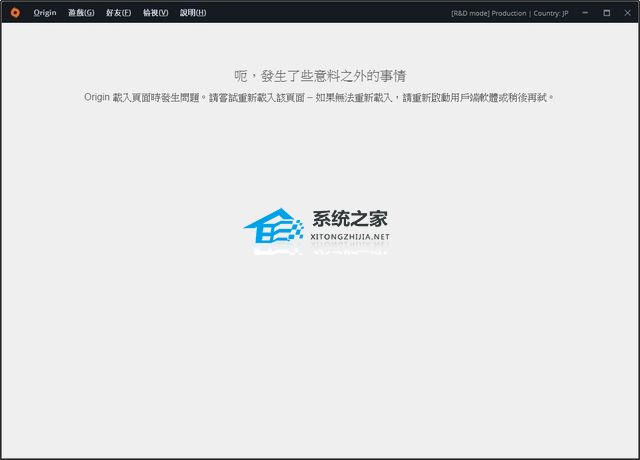Maximize the Origin window
This screenshot has width=640, height=460.
click(x=607, y=13)
